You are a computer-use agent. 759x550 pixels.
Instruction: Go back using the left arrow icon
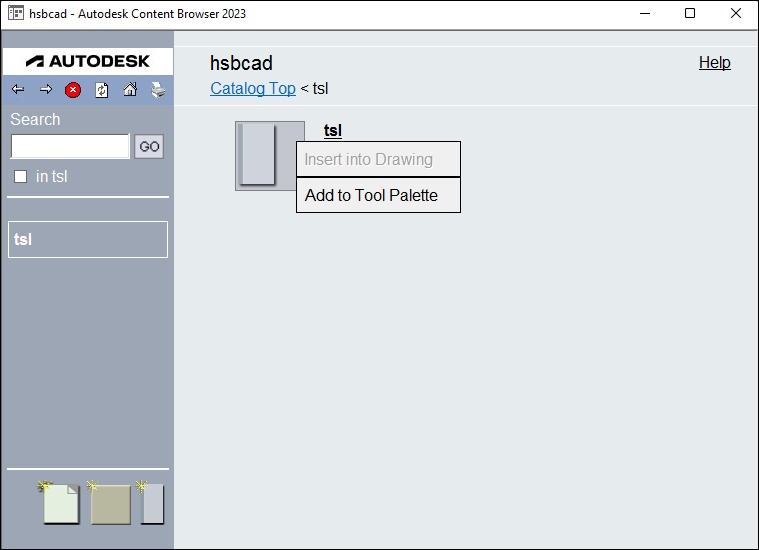pyautogui.click(x=18, y=89)
